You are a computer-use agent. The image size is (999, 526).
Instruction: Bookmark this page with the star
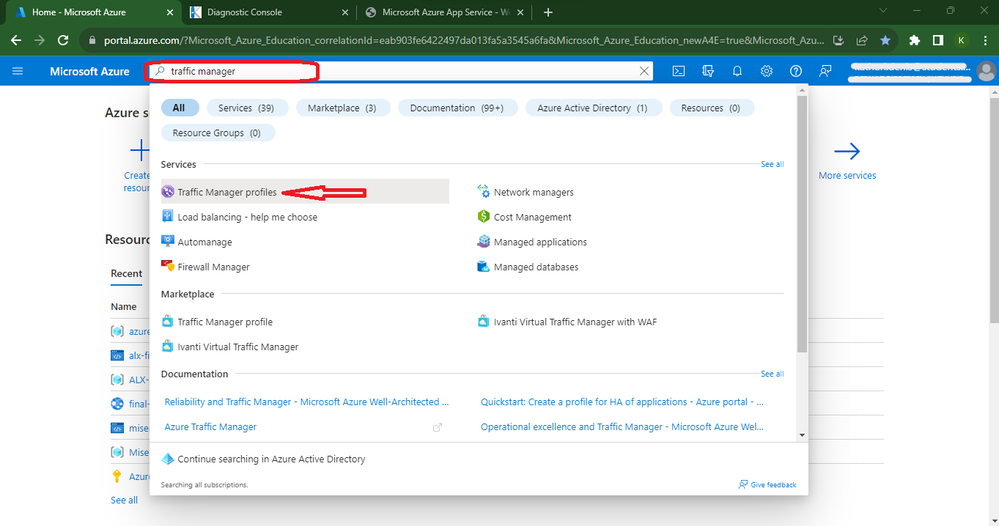point(885,40)
